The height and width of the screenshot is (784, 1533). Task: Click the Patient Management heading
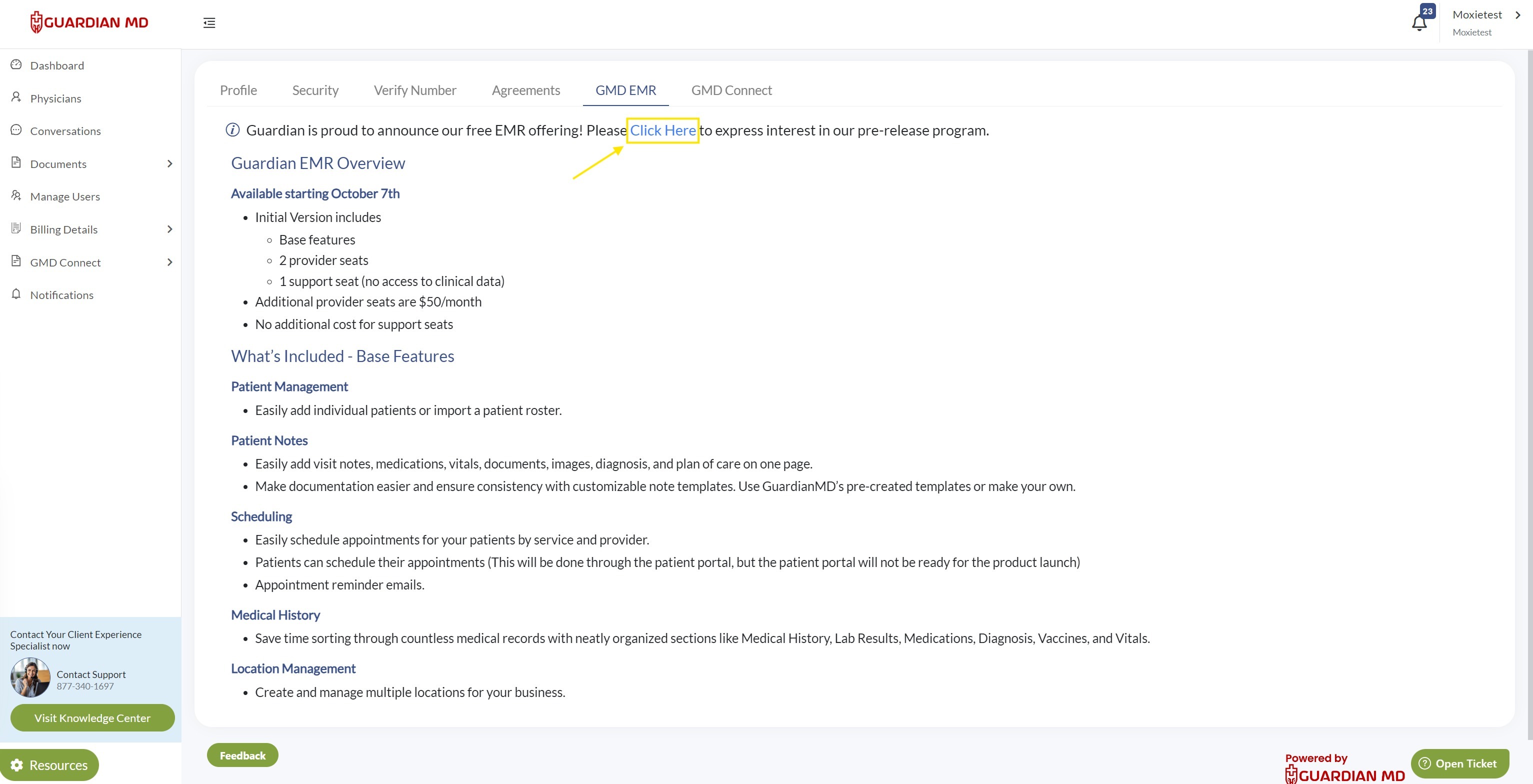[289, 386]
